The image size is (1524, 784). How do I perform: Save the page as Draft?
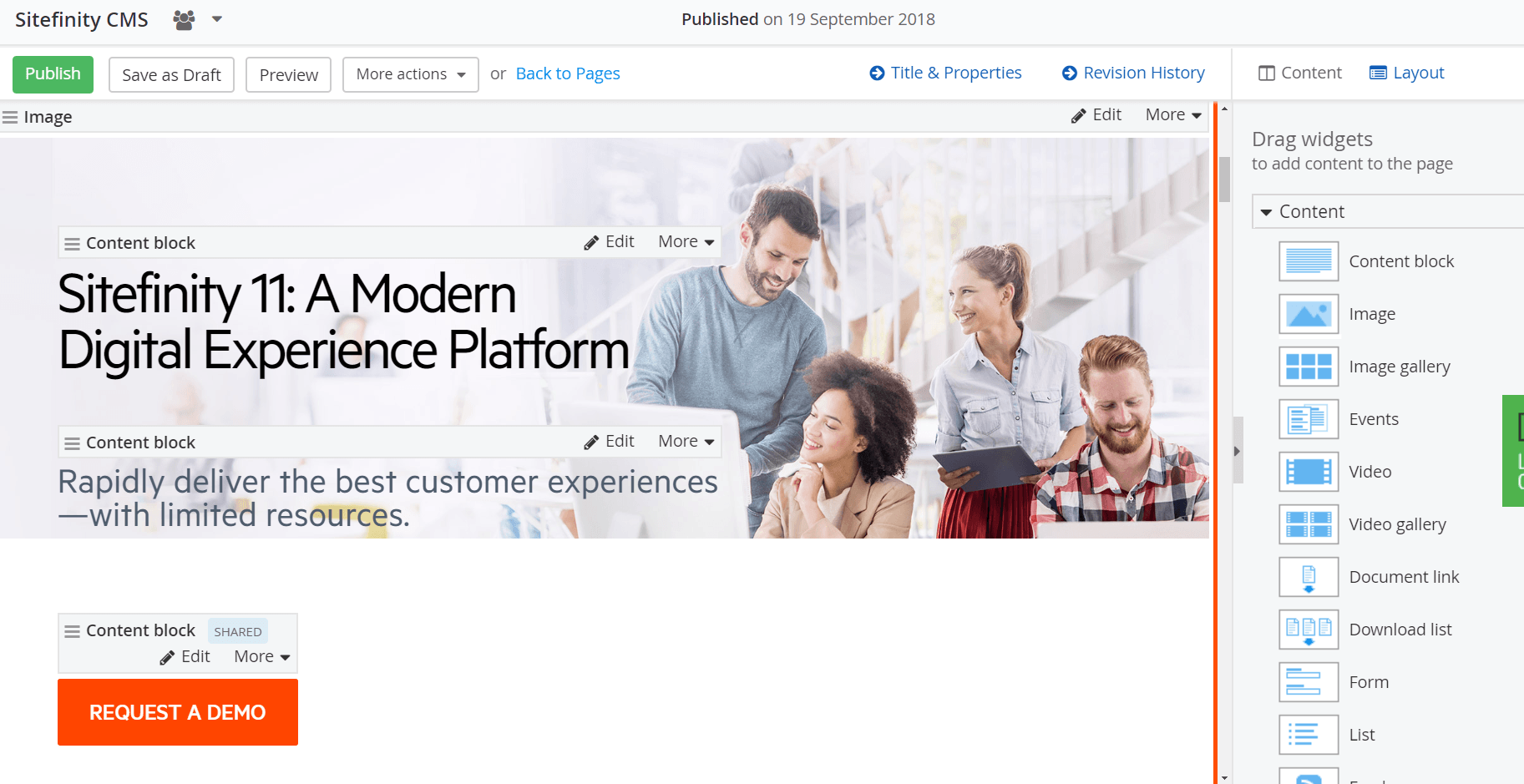pyautogui.click(x=171, y=75)
